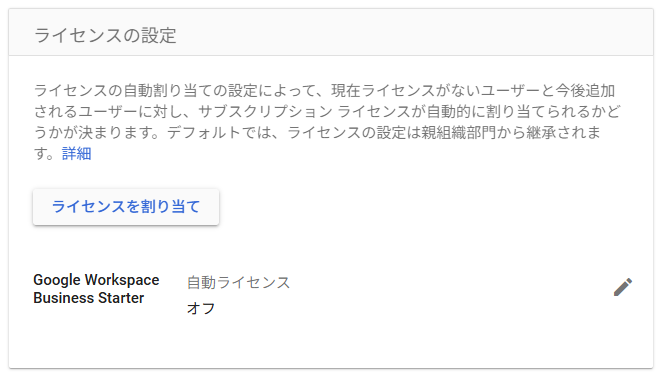Open the editor for the 自動ライセンス row

tap(623, 287)
